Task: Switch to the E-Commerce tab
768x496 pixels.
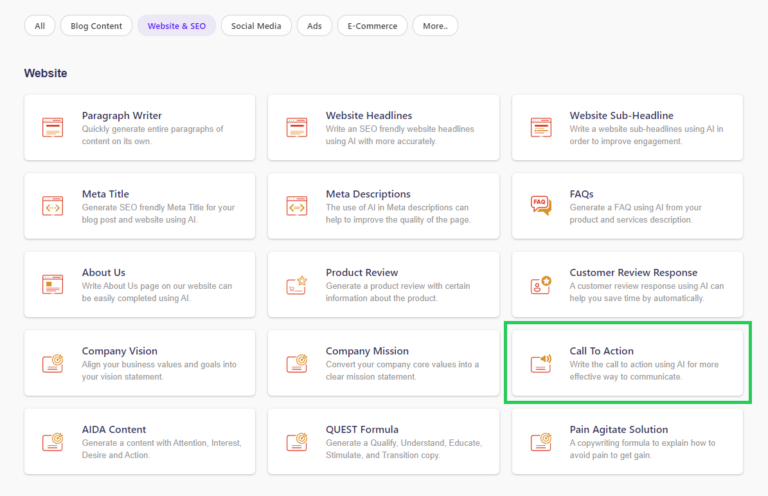Action: 372,26
